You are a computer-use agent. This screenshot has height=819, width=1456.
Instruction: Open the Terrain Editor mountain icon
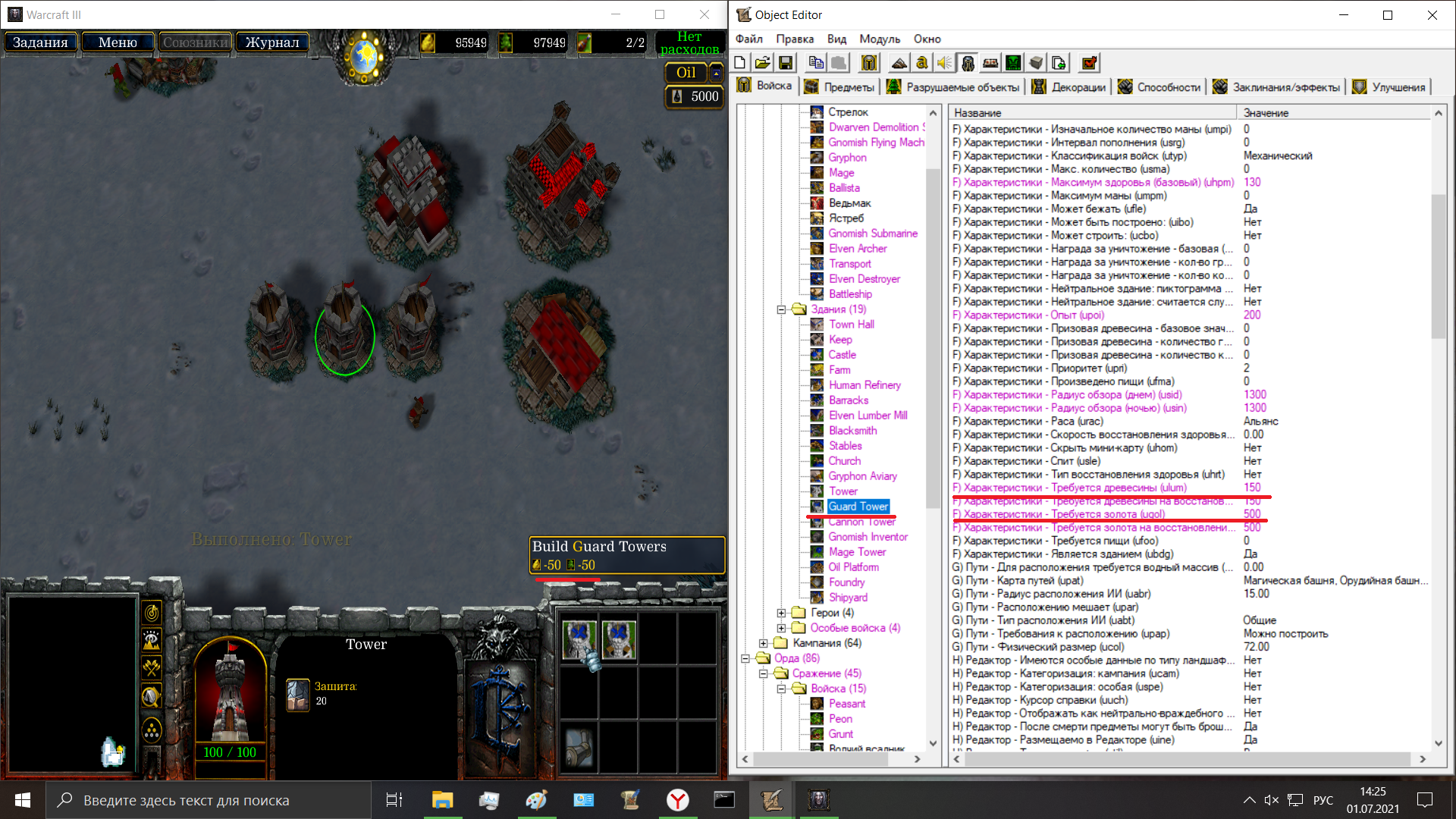[x=899, y=63]
